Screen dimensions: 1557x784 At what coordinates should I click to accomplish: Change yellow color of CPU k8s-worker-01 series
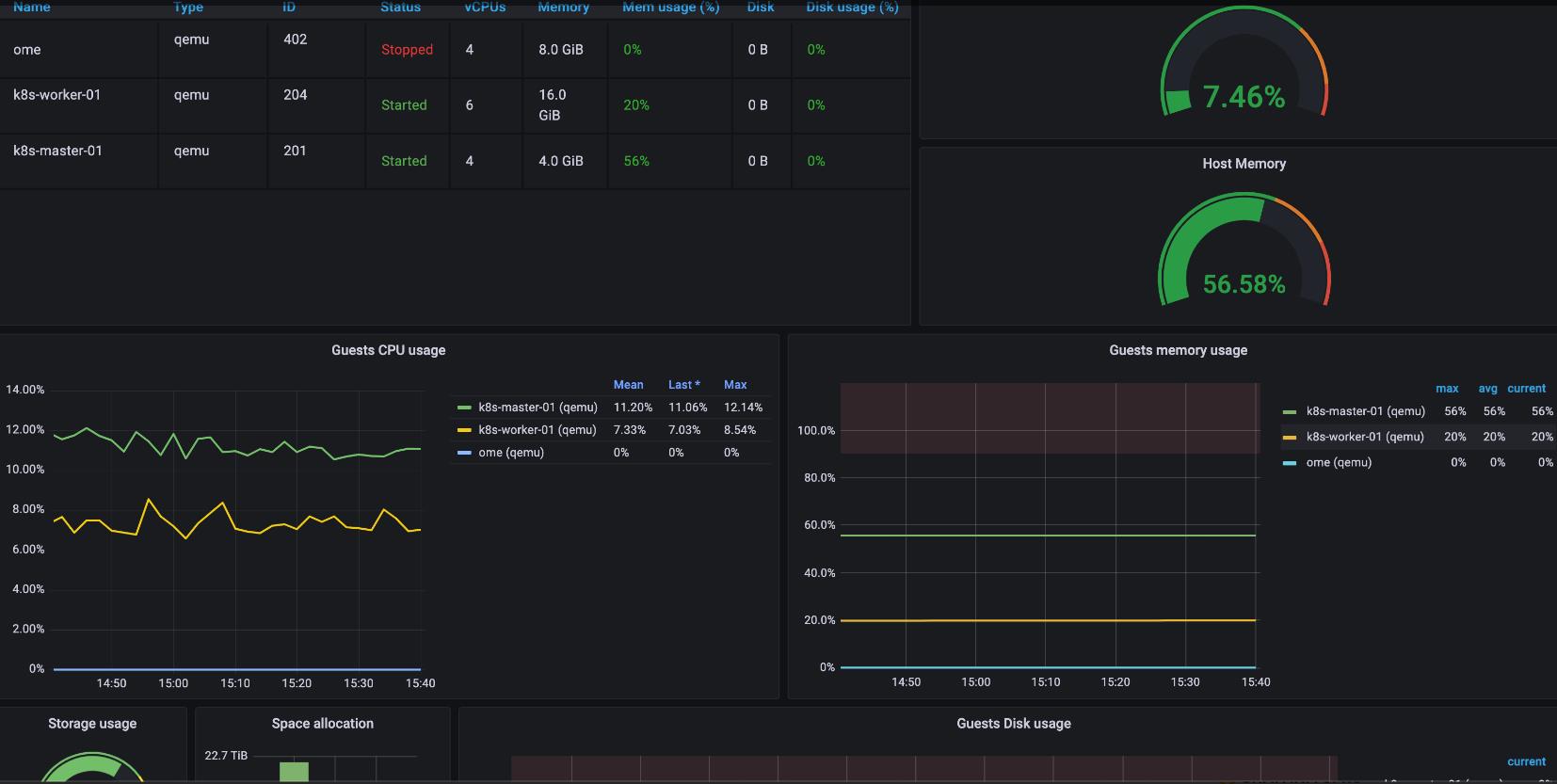tap(464, 430)
